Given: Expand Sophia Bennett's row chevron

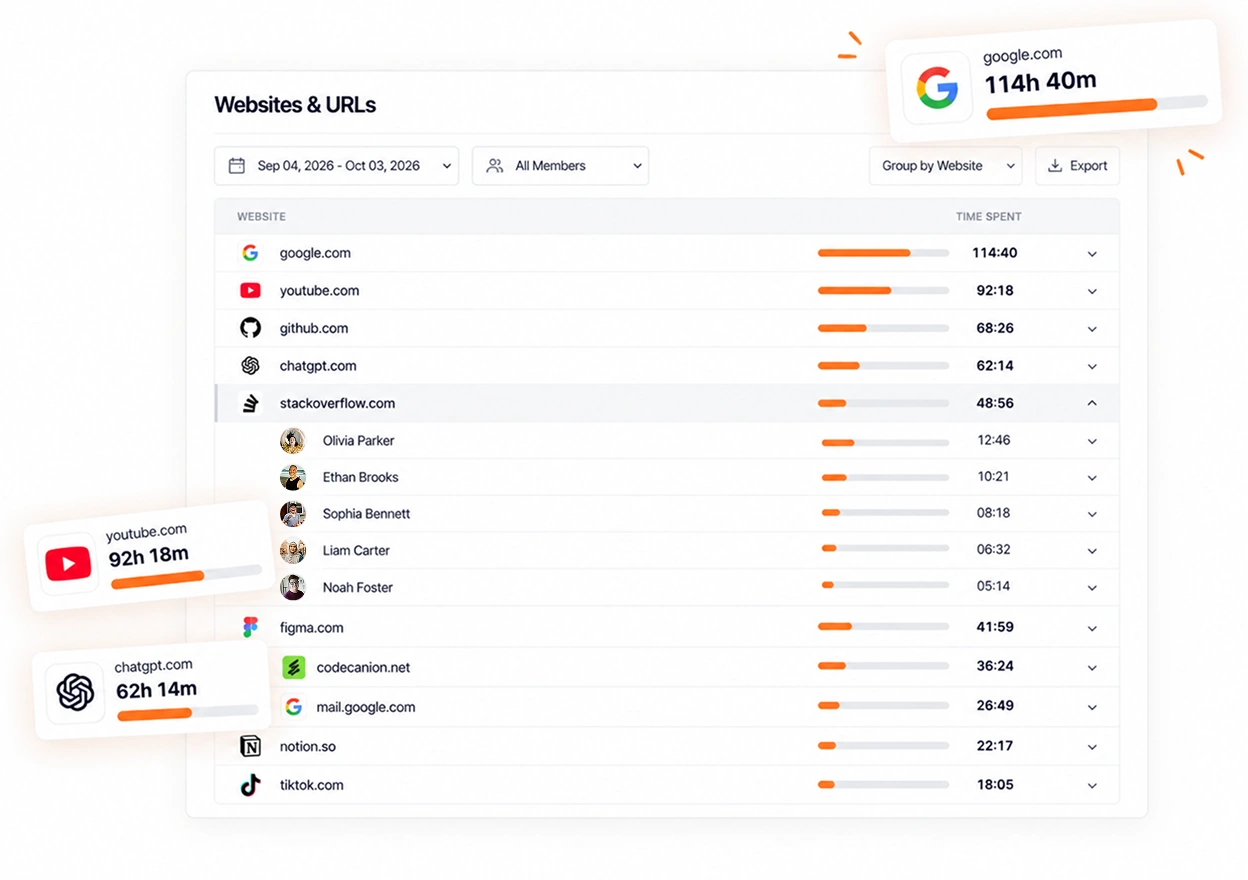Looking at the screenshot, I should [1092, 514].
